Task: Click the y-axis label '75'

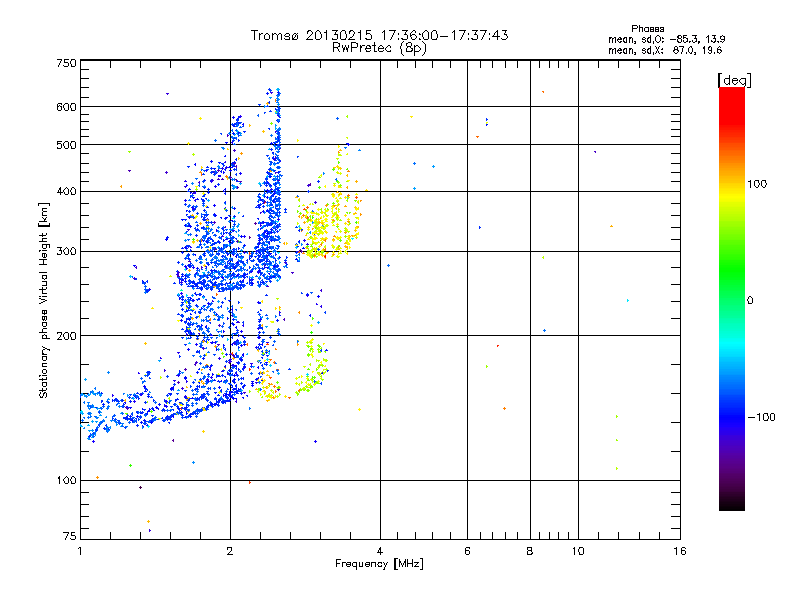Action: pyautogui.click(x=70, y=536)
